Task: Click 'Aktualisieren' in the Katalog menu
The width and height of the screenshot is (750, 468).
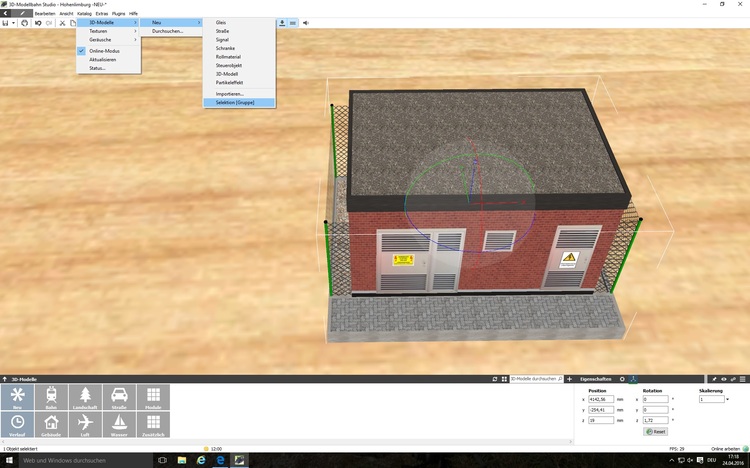Action: (x=103, y=59)
